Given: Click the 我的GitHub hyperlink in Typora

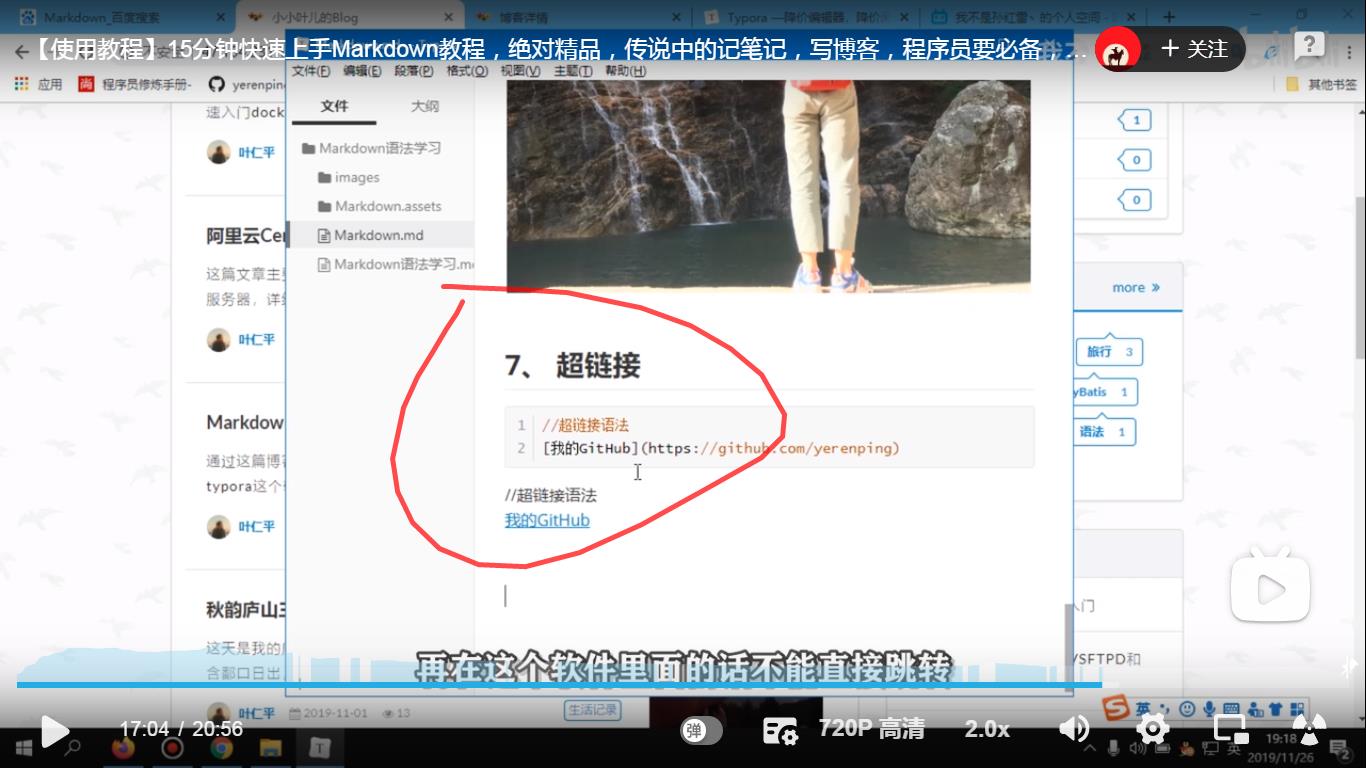Looking at the screenshot, I should pyautogui.click(x=547, y=520).
